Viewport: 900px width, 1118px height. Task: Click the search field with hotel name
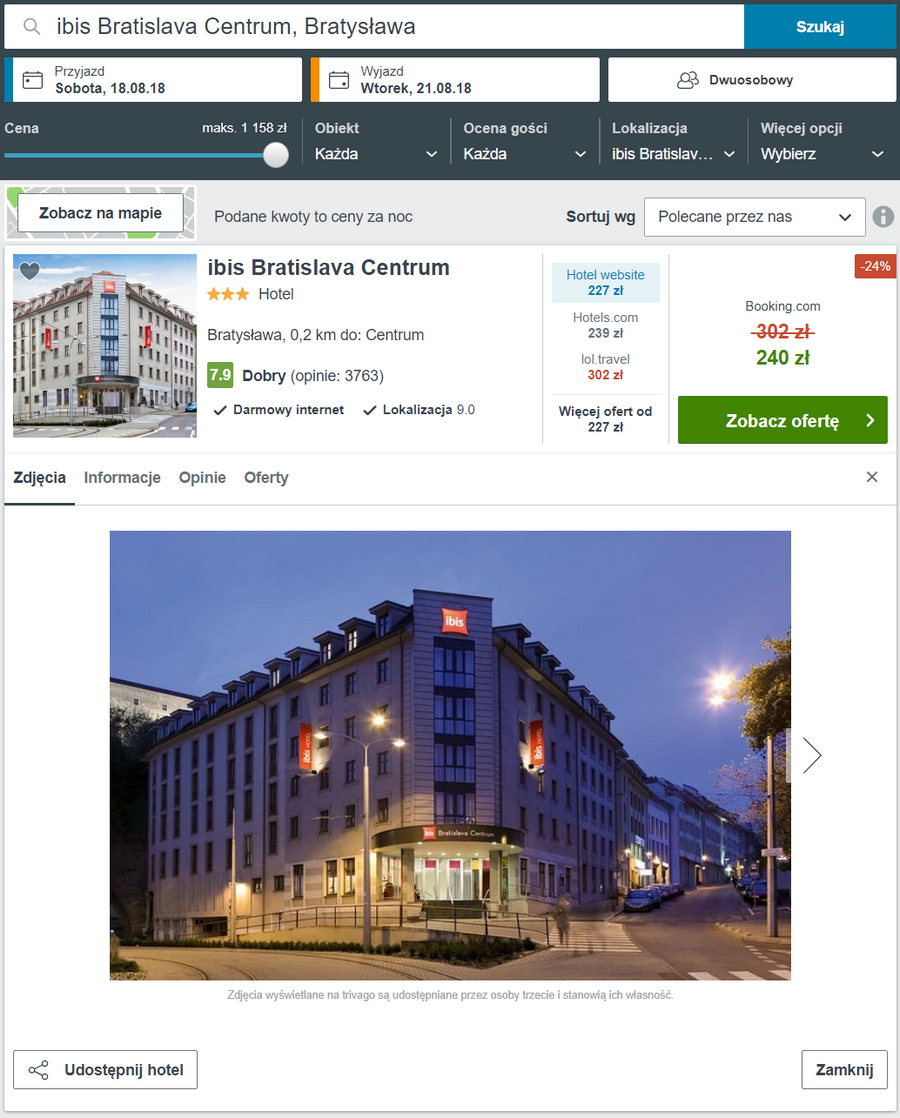pyautogui.click(x=374, y=27)
